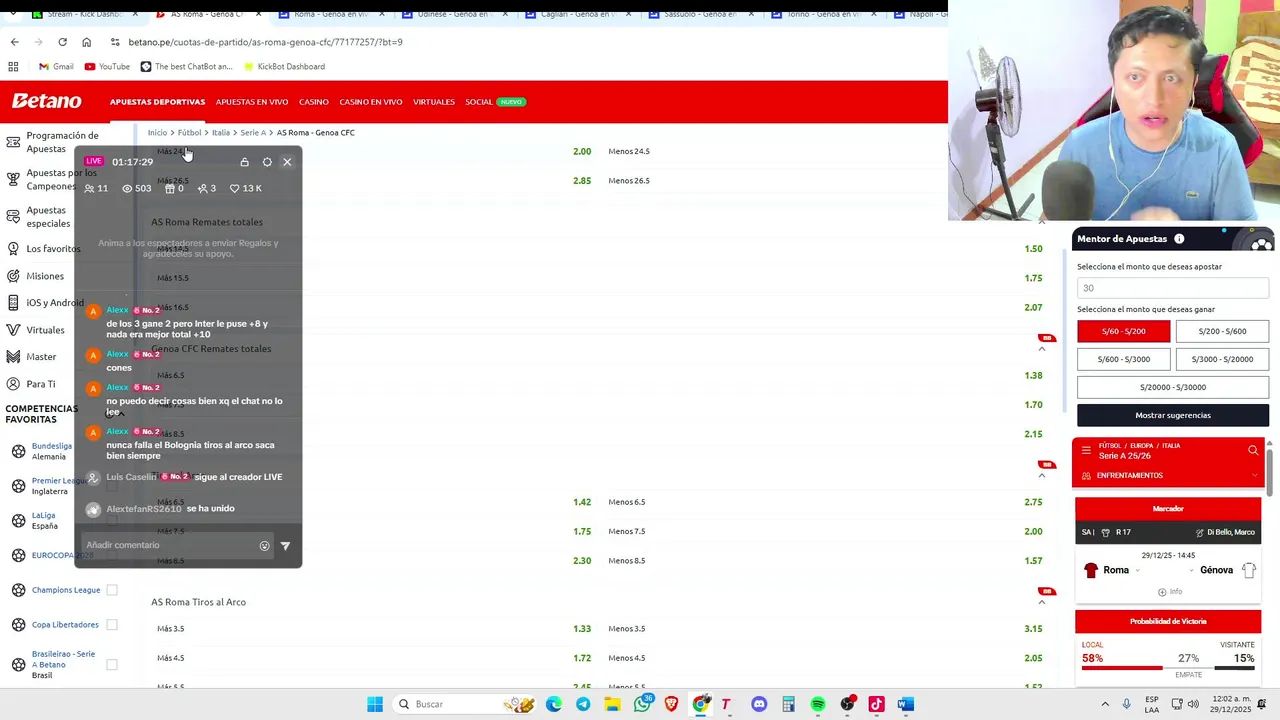Click the refresh icon in live overlay
The width and height of the screenshot is (1280, 720).
click(267, 162)
